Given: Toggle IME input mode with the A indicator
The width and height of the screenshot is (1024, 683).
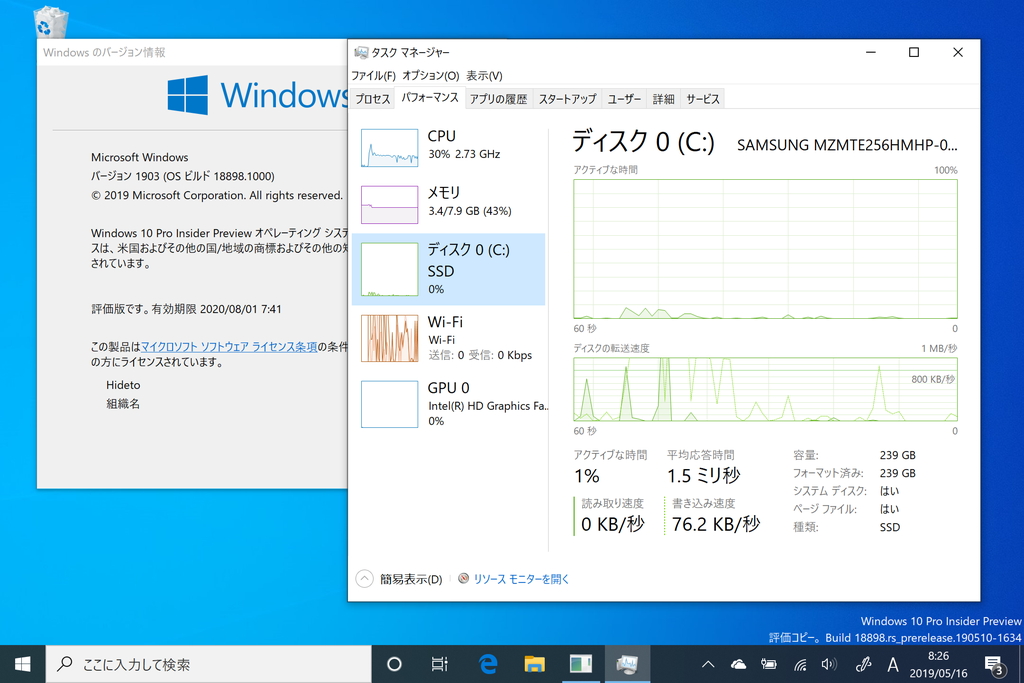Looking at the screenshot, I should coord(893,663).
